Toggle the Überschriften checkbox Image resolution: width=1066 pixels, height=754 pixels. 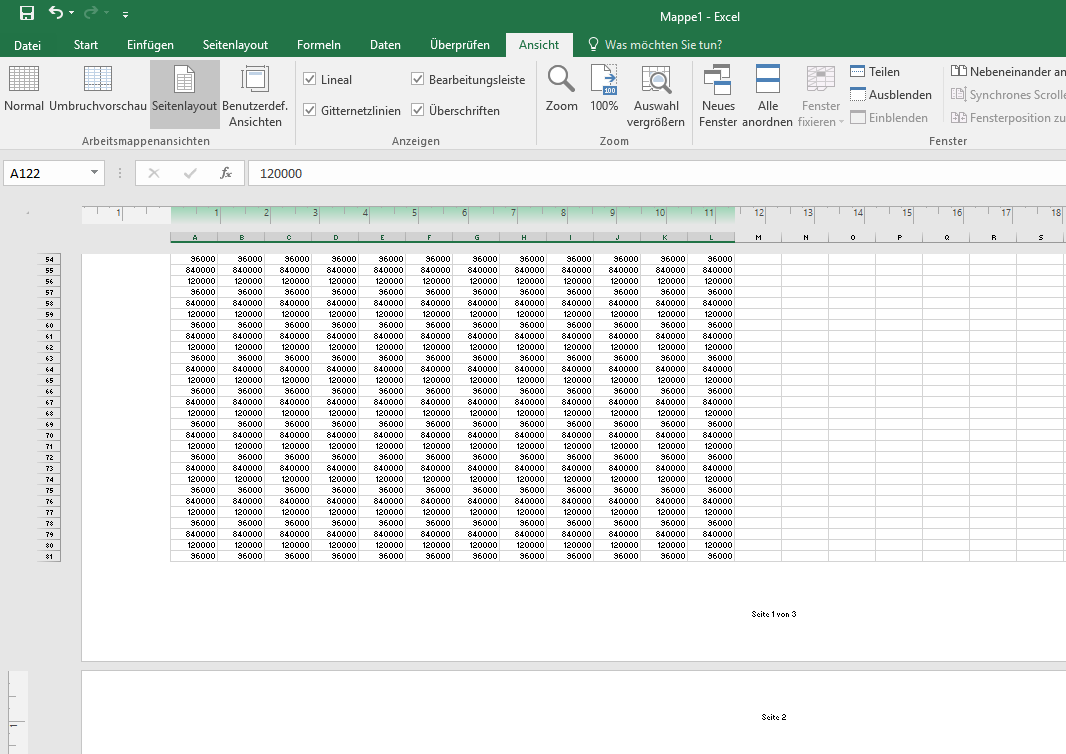tap(418, 111)
